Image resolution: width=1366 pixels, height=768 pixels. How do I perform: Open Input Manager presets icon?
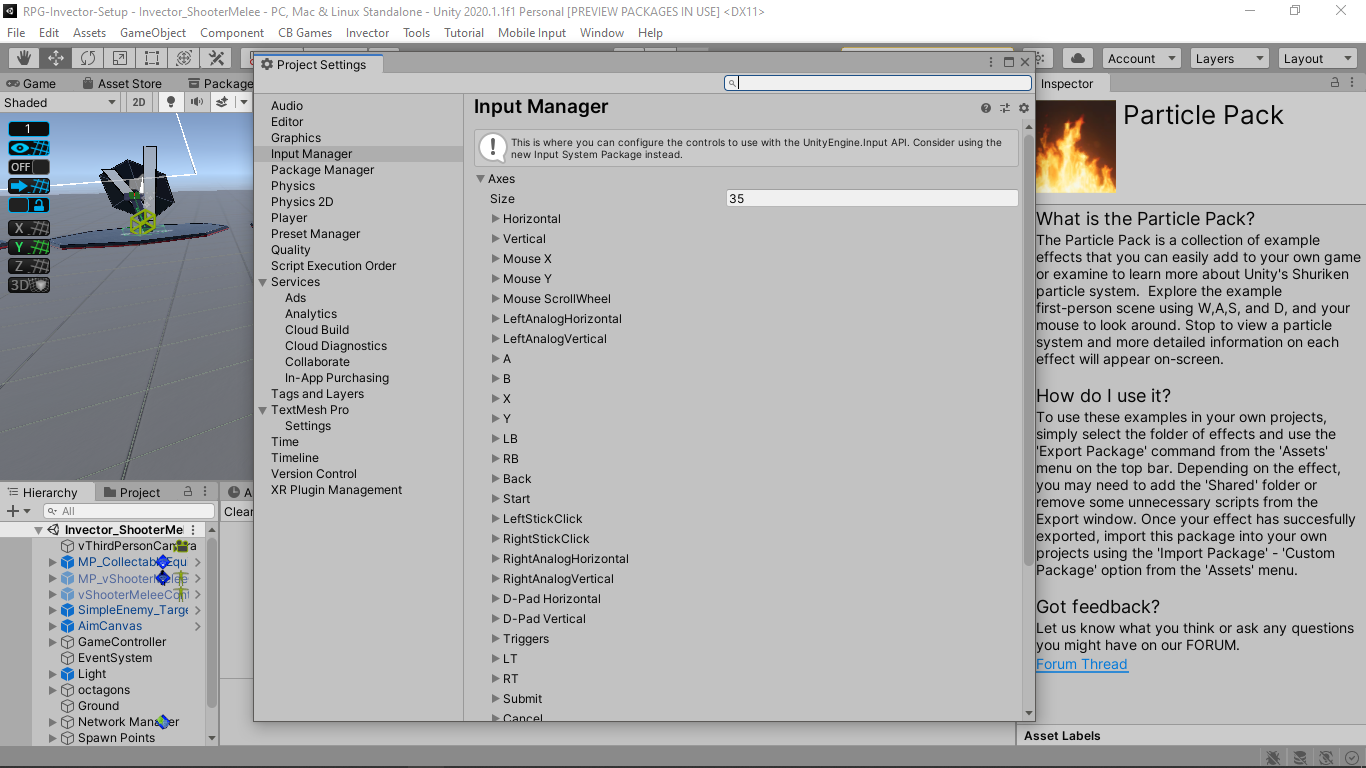tap(1005, 108)
